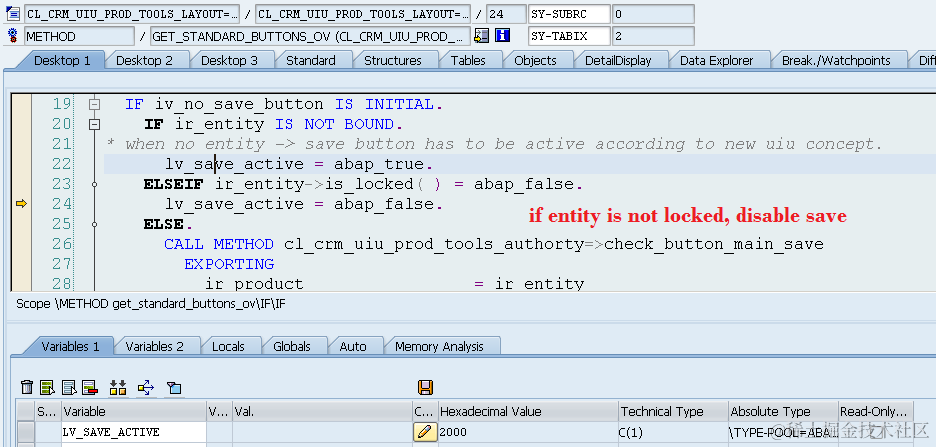The height and width of the screenshot is (447, 936).
Task: Click the blue info icon in header
Action: [502, 36]
